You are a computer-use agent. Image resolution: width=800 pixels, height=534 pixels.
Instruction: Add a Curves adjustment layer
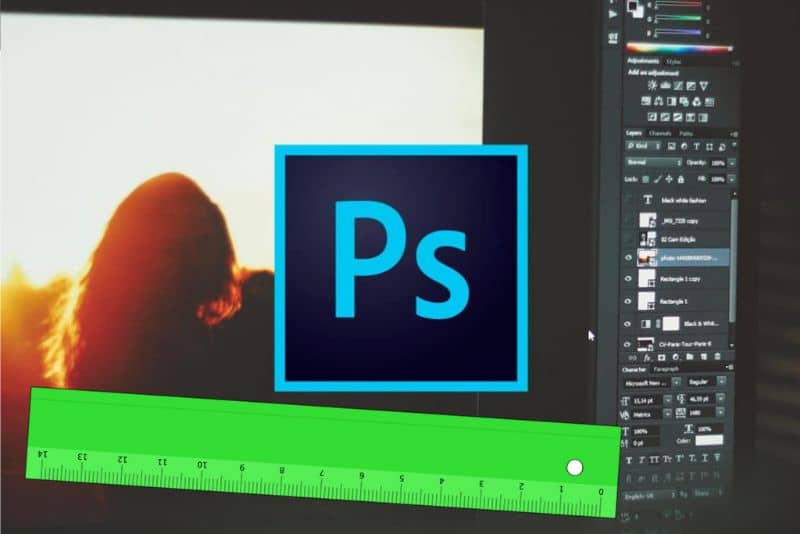(x=678, y=86)
